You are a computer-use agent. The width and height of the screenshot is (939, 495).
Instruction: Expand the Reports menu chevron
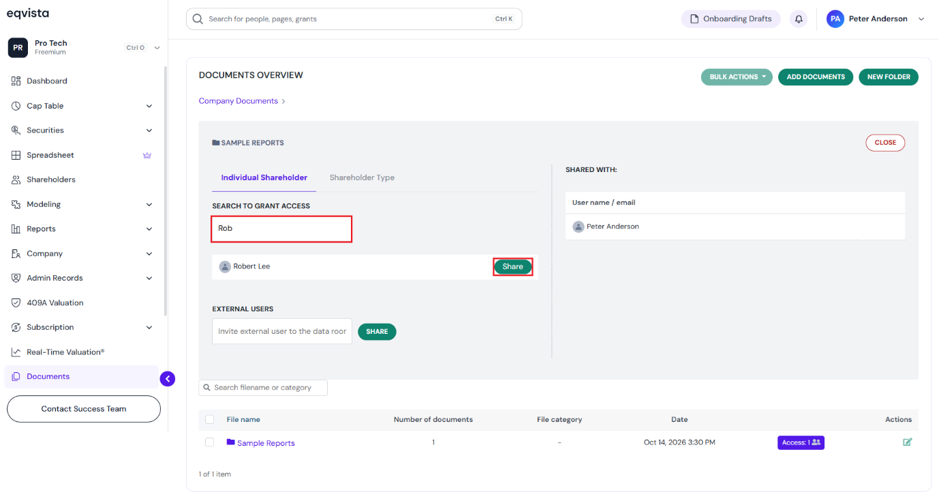[149, 229]
